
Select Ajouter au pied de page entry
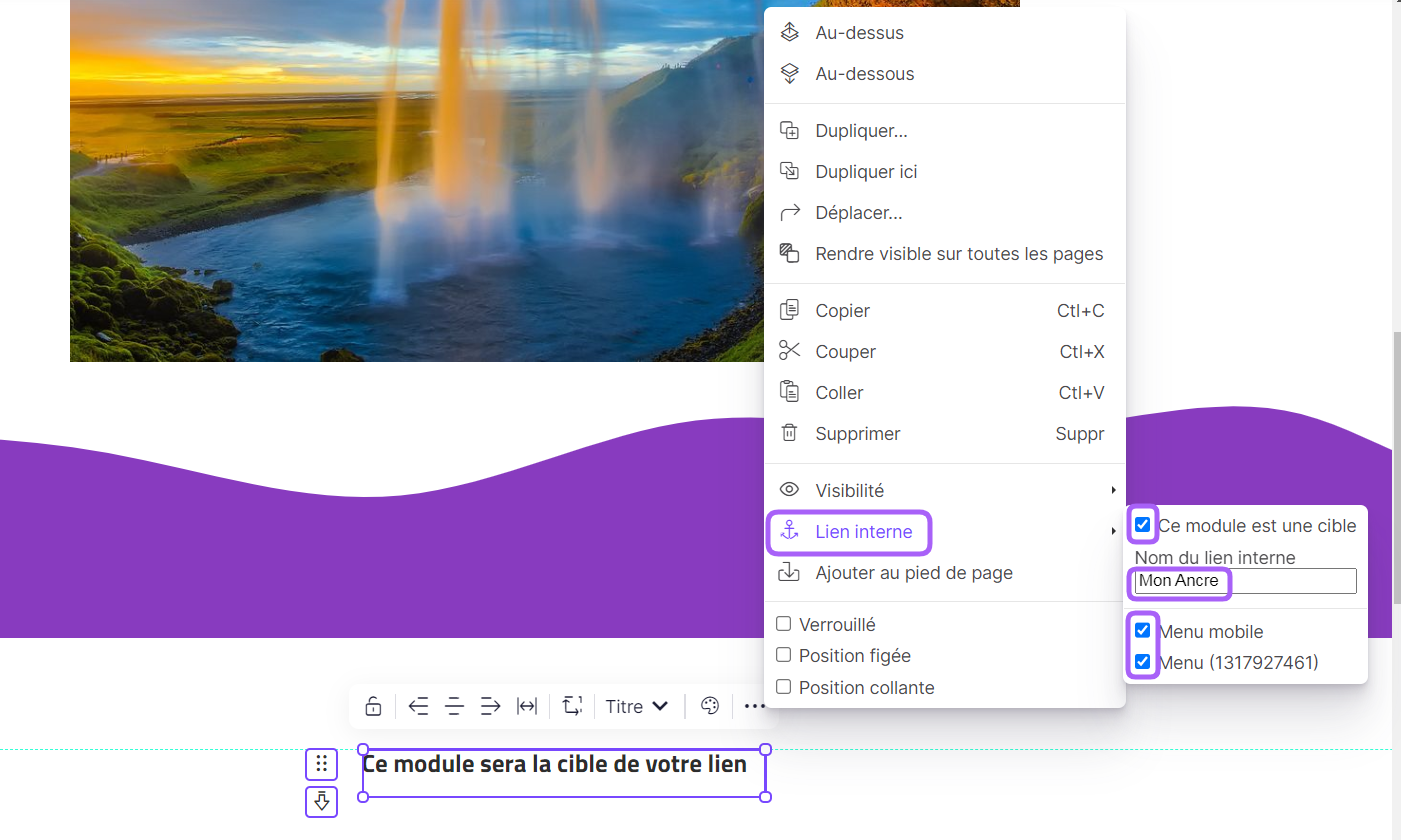945,572
